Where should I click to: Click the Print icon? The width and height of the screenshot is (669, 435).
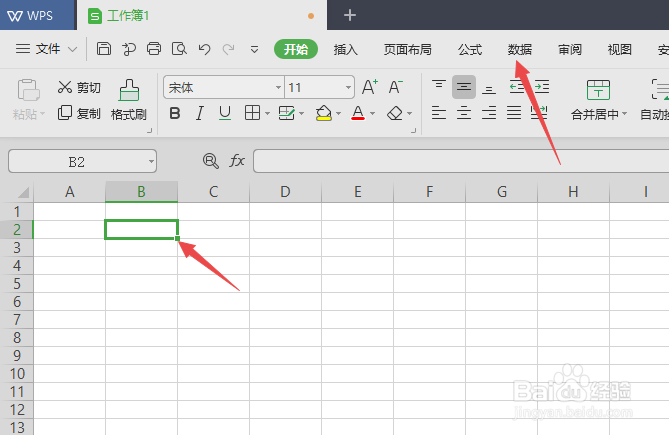tap(154, 49)
